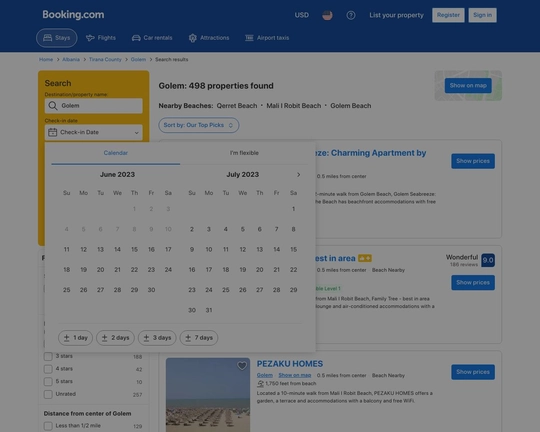This screenshot has height=432, width=540.
Task: Open Sort by: Our Top Picks
Action: pyautogui.click(x=199, y=125)
